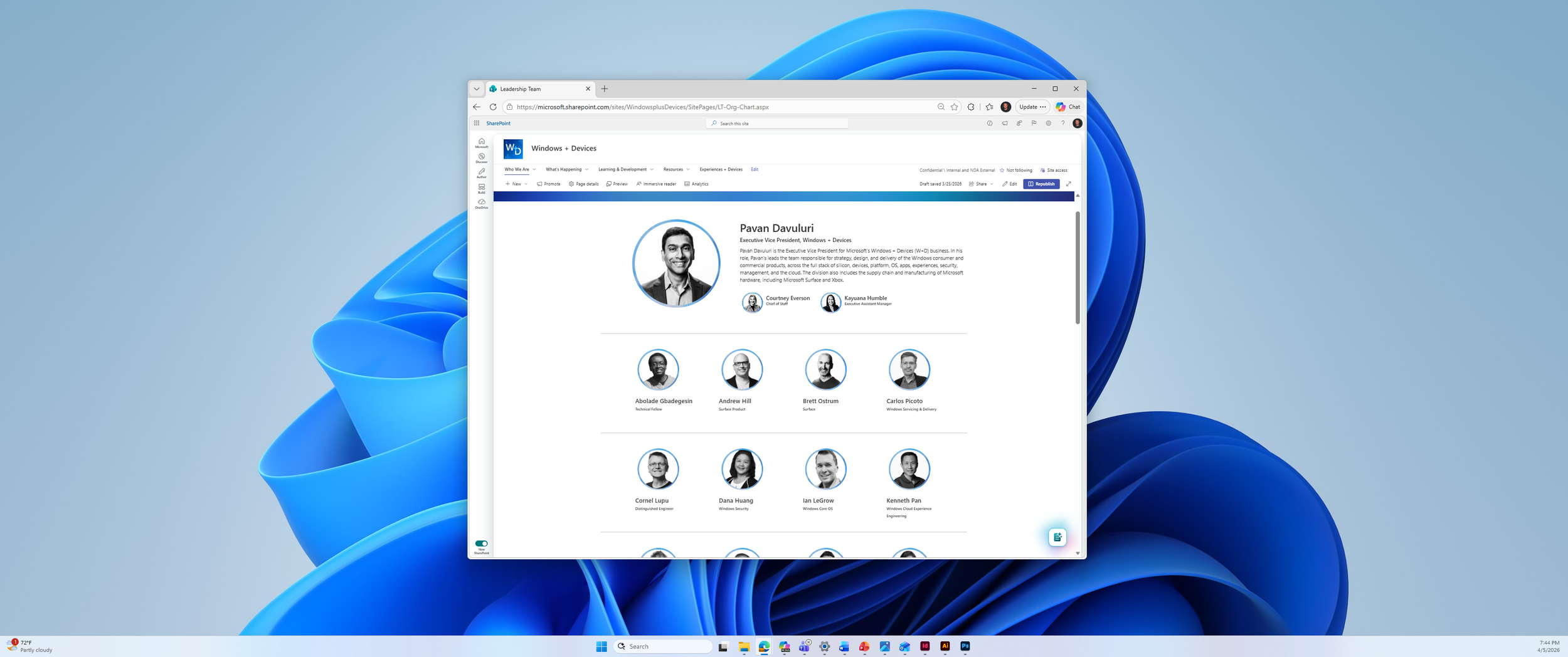The height and width of the screenshot is (657, 1568).
Task: Click the navigation Edit link
Action: point(755,170)
